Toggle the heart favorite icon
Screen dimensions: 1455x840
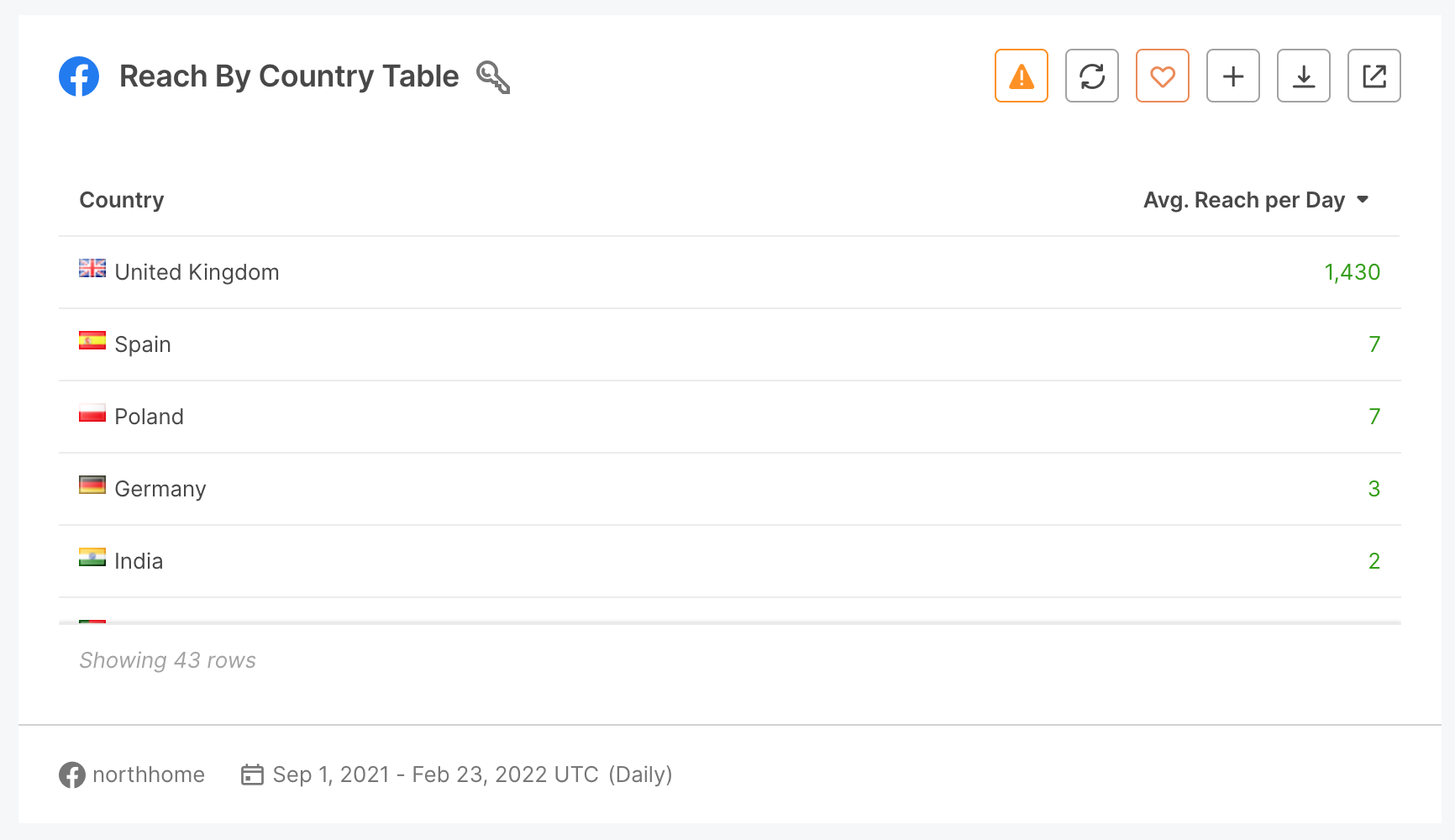coord(1162,76)
